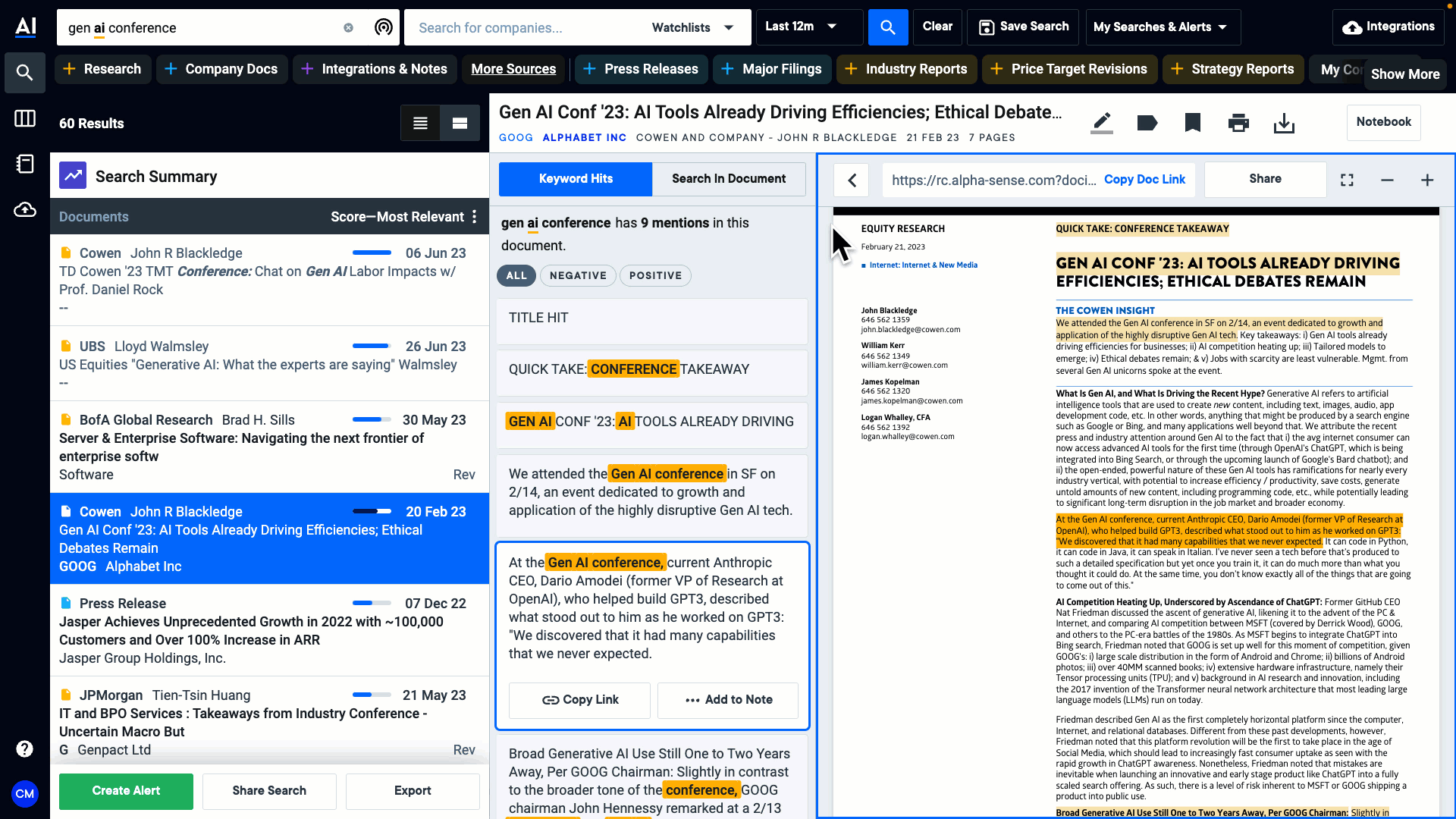Viewport: 1456px width, 819px height.
Task: Open UBS Lloyd Walmsley result
Action: point(269,363)
